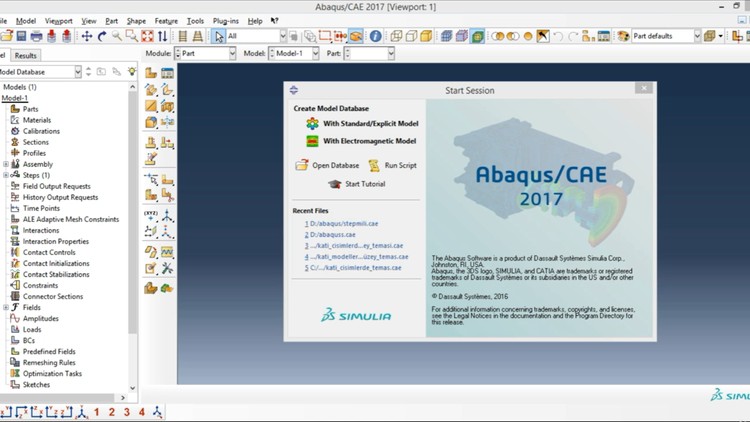Screen dimensions: 750x422
Task: Click the Open model database folder icon
Action: point(6,36)
